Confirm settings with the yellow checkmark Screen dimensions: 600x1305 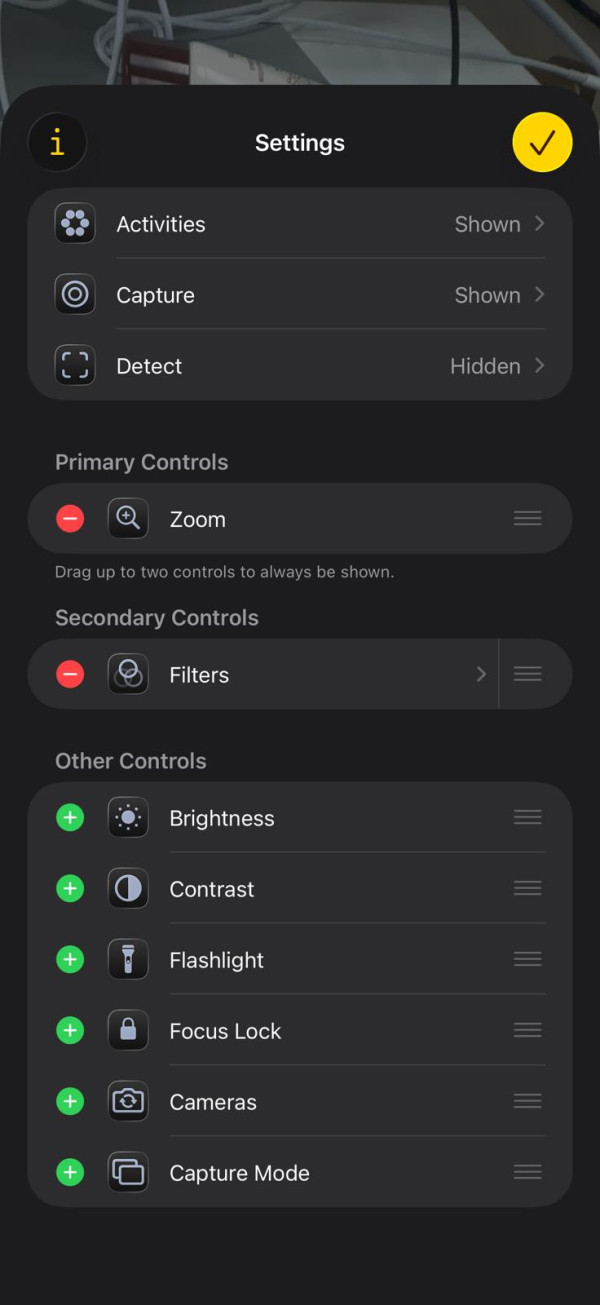pyautogui.click(x=542, y=143)
